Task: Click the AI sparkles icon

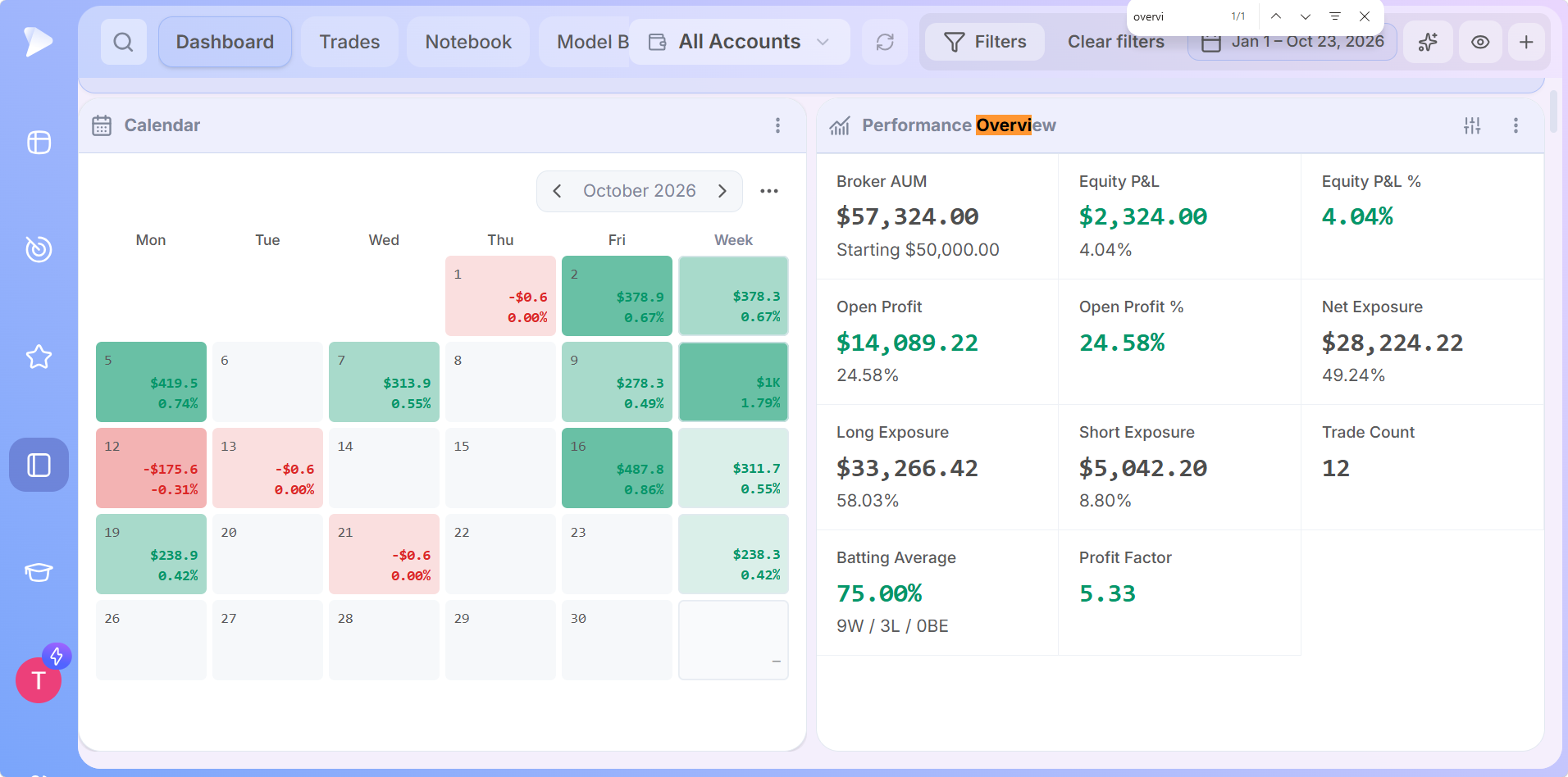Action: tap(1429, 42)
